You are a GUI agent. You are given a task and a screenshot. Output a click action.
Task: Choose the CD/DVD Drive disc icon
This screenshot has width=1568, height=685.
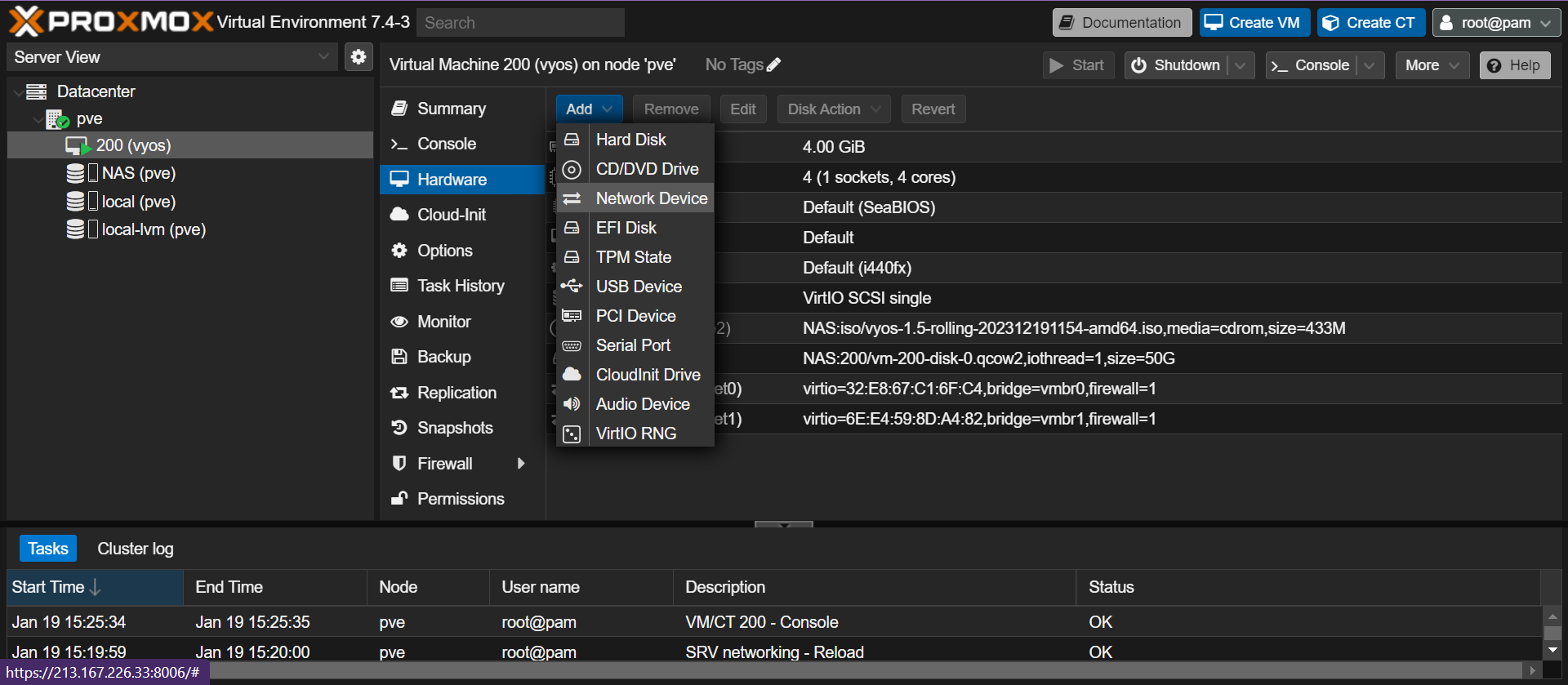point(572,169)
